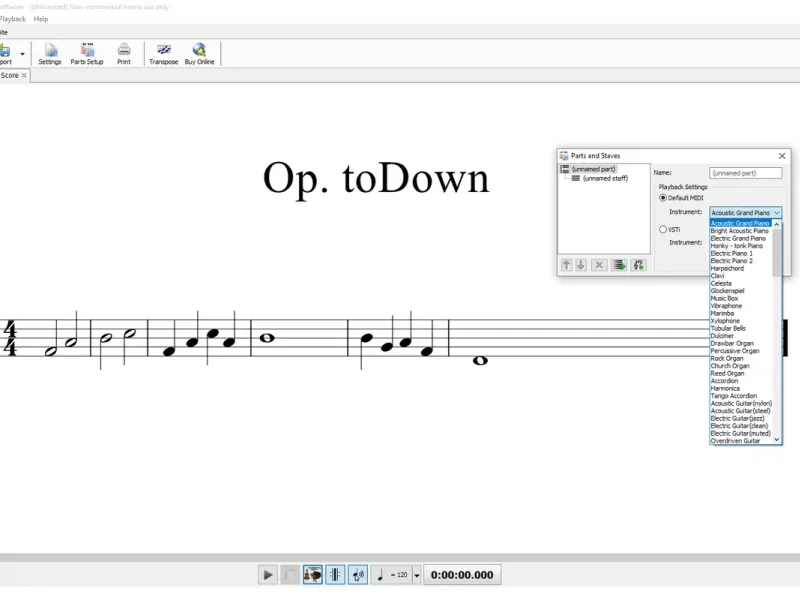This screenshot has width=800, height=600.
Task: Open the Playback menu
Action: (12, 19)
